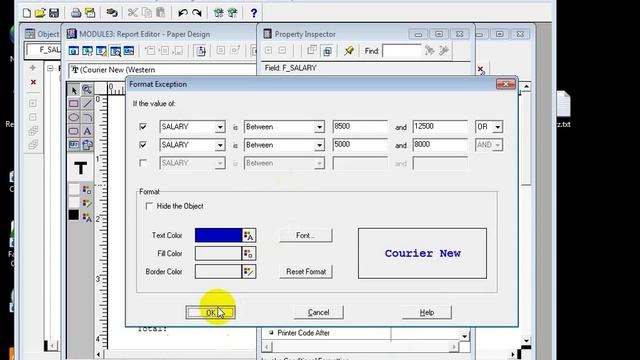
Task: Click the Mail icon next to Print
Action: 90,13
